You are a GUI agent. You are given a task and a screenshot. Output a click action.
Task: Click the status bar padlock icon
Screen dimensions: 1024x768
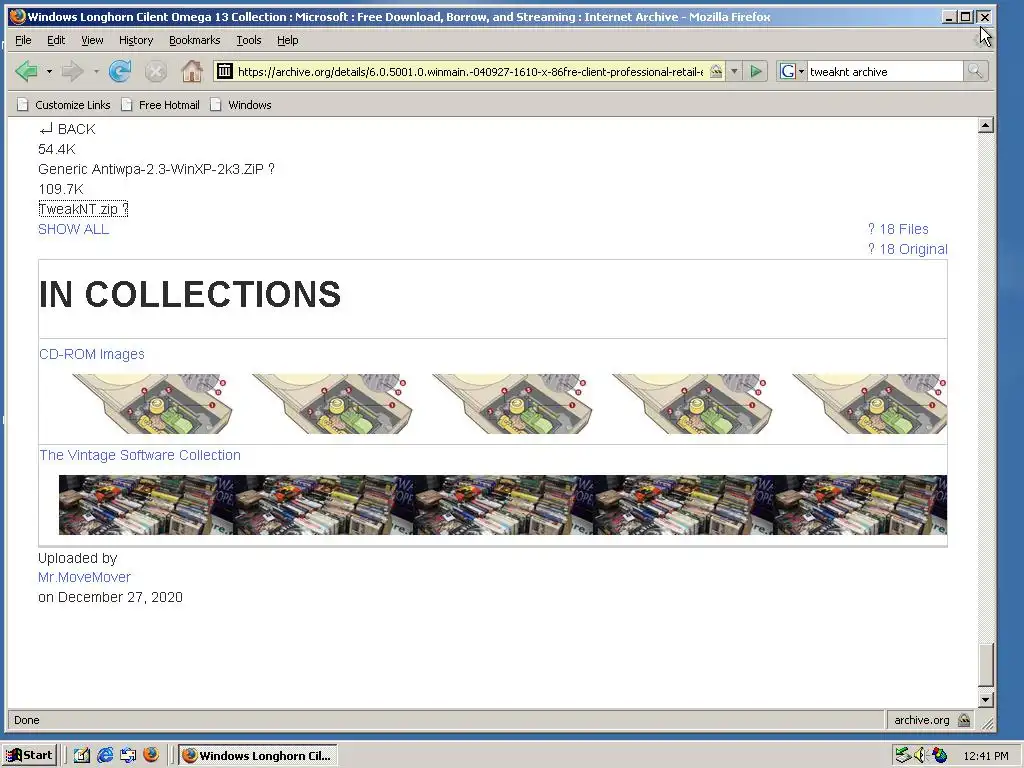(x=964, y=720)
